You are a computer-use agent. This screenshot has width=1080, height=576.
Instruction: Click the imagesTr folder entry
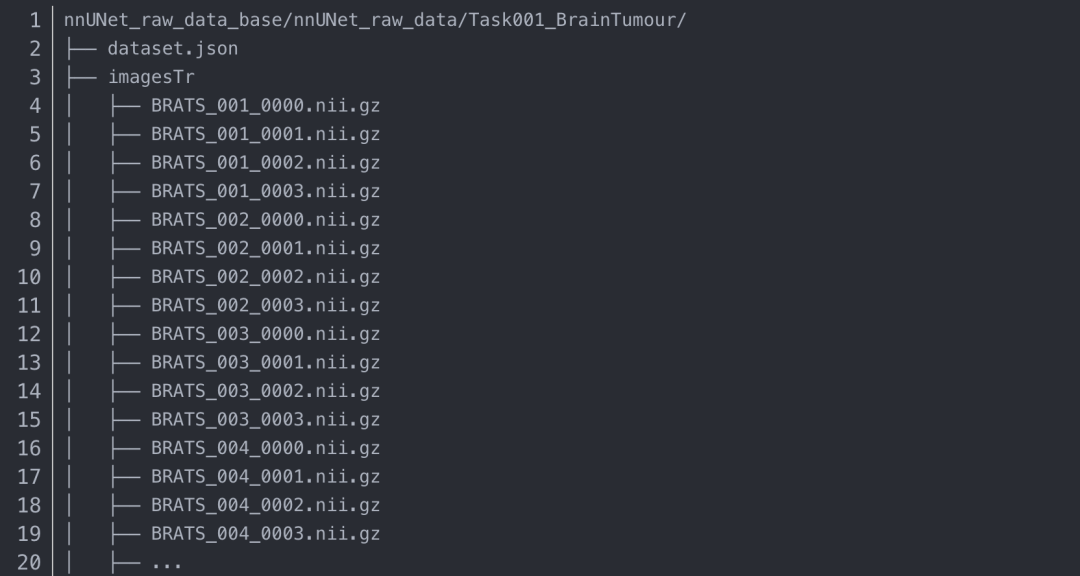point(151,77)
